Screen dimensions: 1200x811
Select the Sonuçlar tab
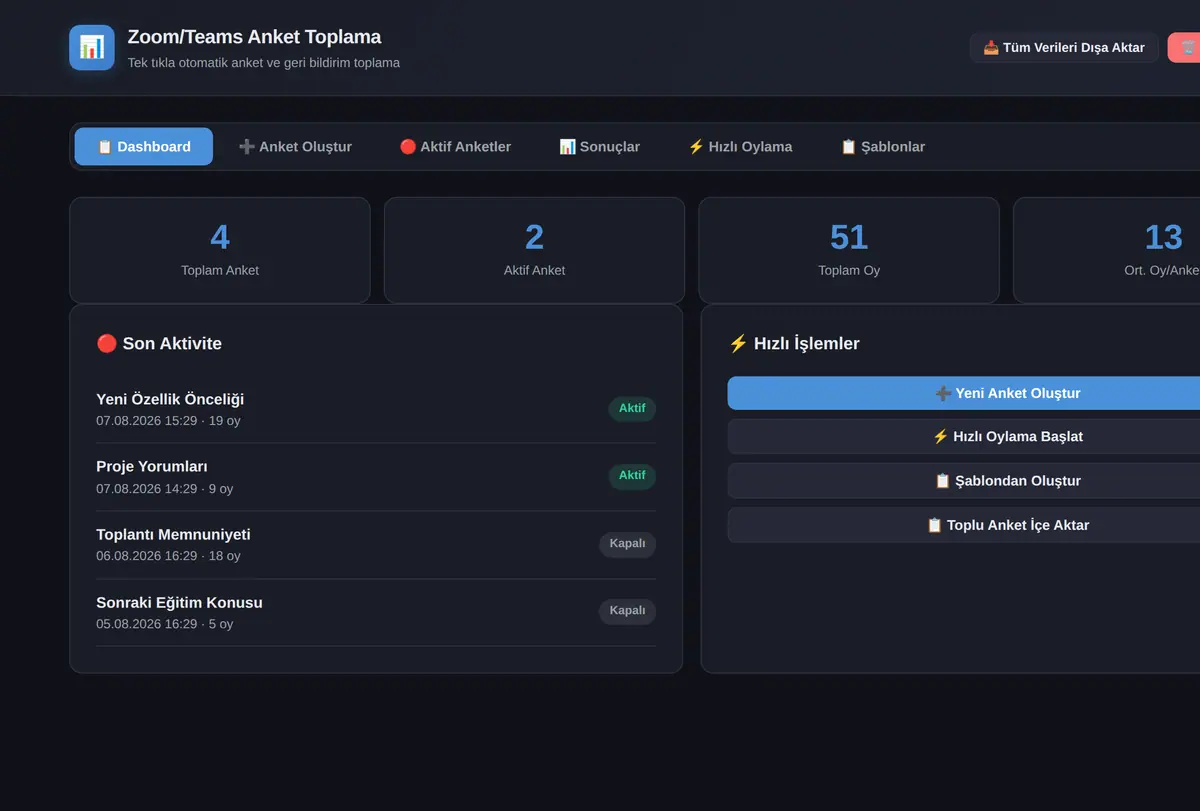tap(599, 146)
